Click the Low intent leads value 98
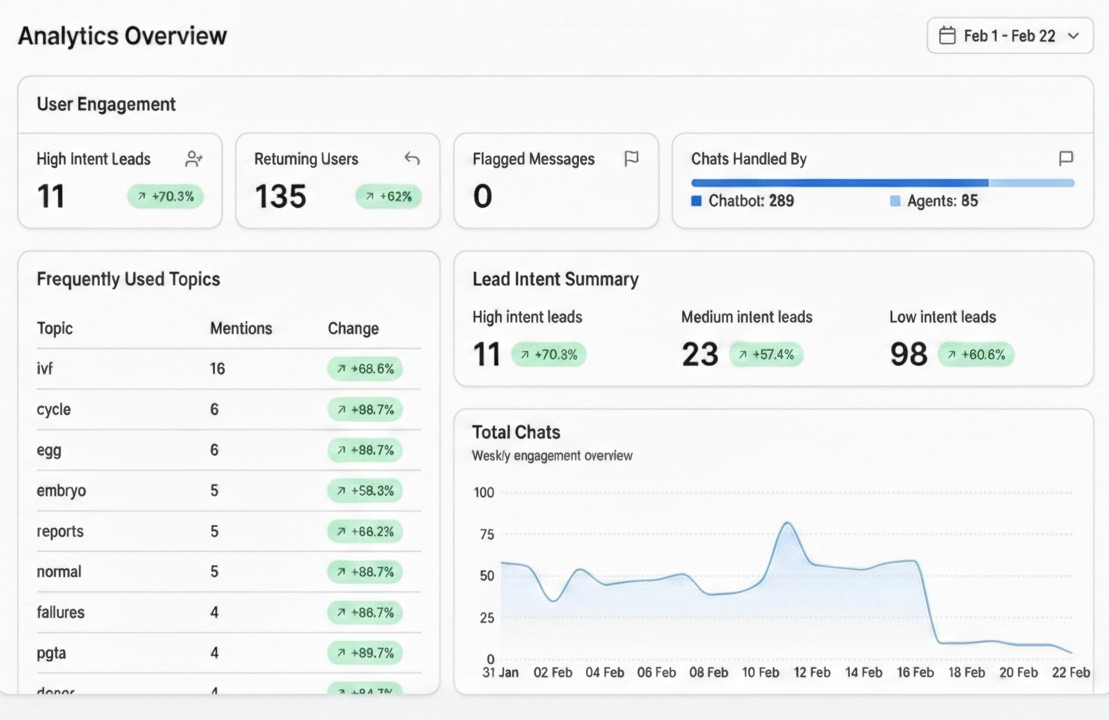This screenshot has width=1109, height=720. (909, 354)
